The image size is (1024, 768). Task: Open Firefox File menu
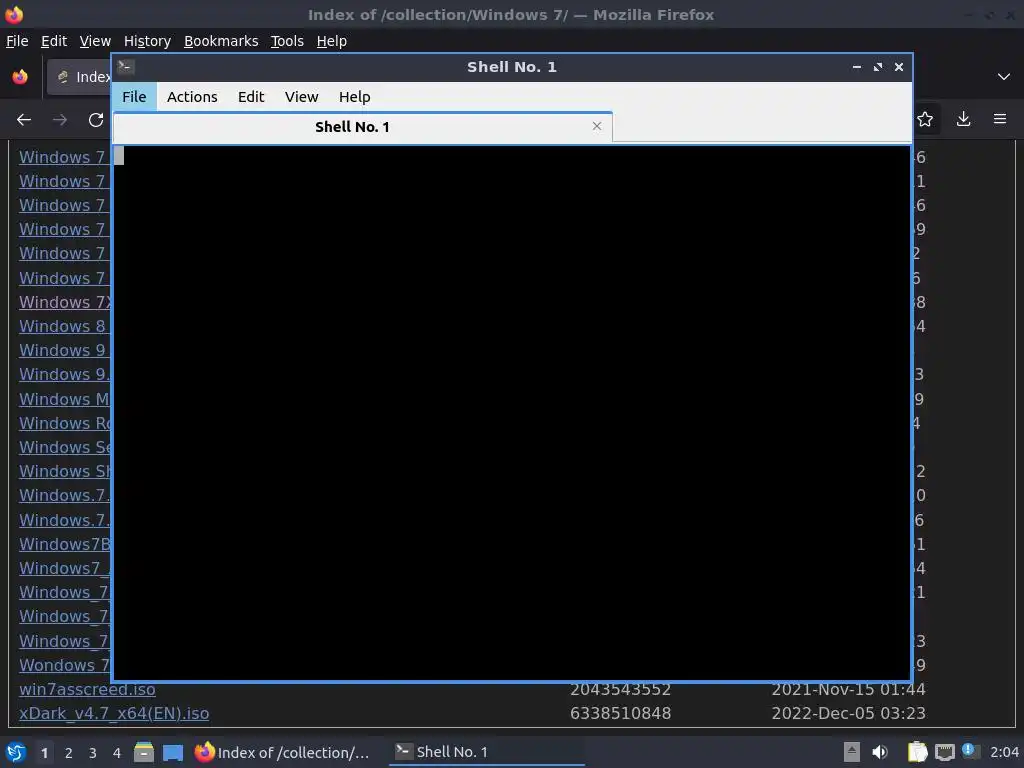point(17,41)
